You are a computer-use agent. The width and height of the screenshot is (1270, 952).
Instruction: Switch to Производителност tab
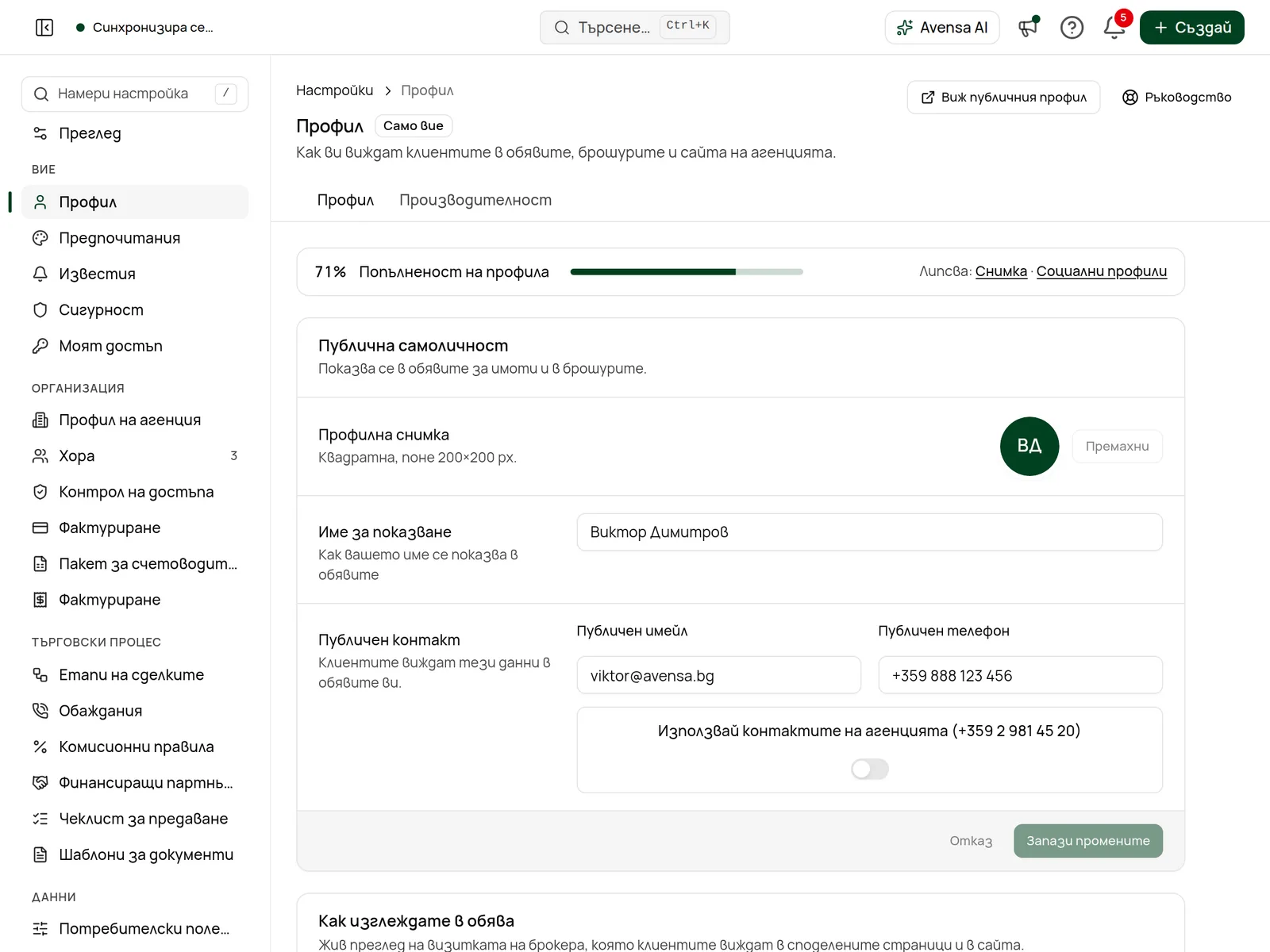475,200
